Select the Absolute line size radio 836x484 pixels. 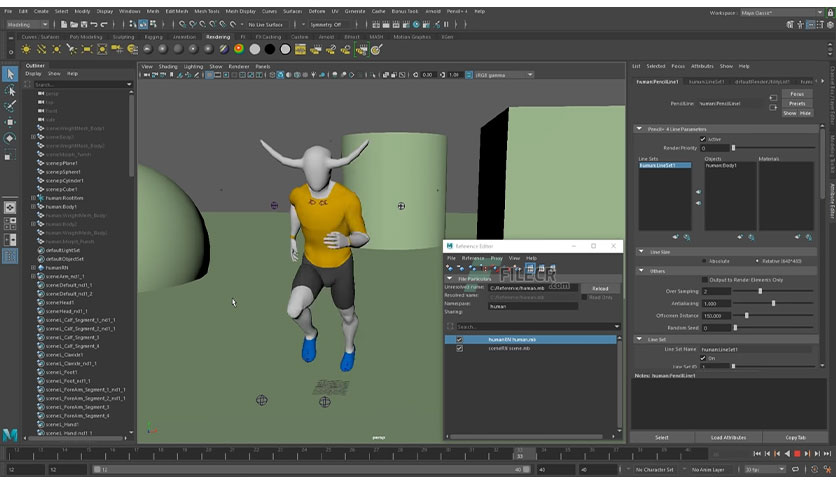704,261
